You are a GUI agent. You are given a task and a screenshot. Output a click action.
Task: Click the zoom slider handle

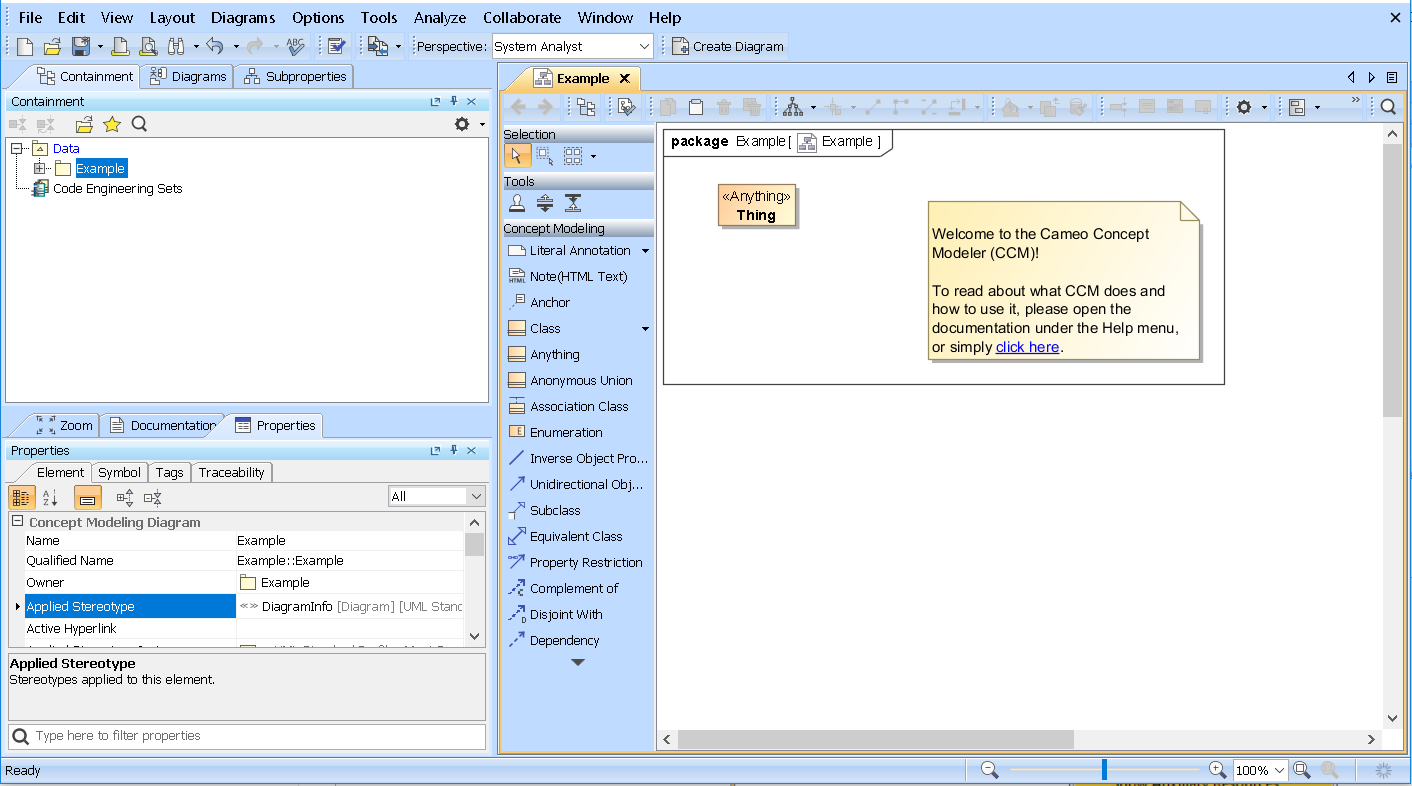click(x=1104, y=769)
